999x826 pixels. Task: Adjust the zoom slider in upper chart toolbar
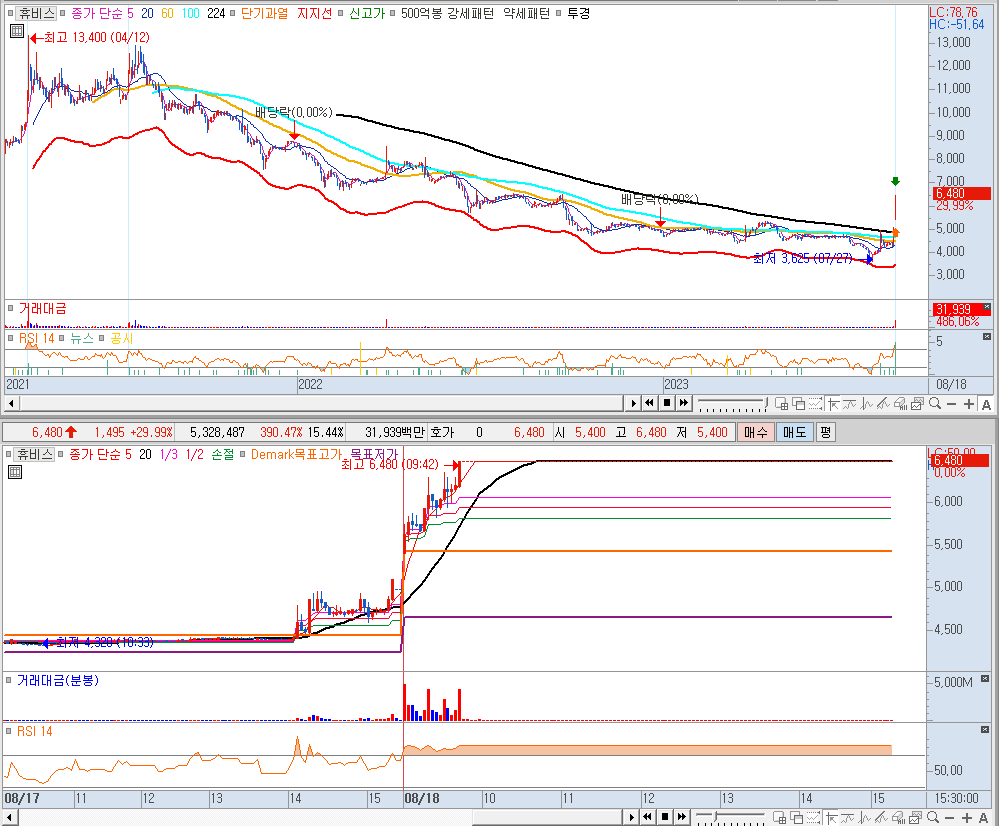coord(733,403)
